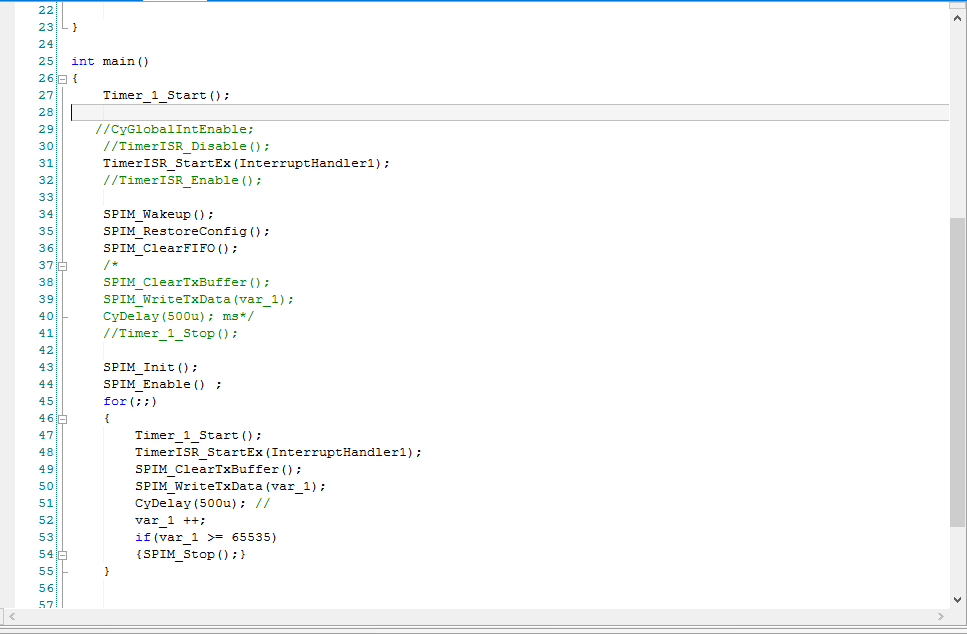Collapse the fold marker at line 54
The image size is (967, 634).
click(x=62, y=555)
